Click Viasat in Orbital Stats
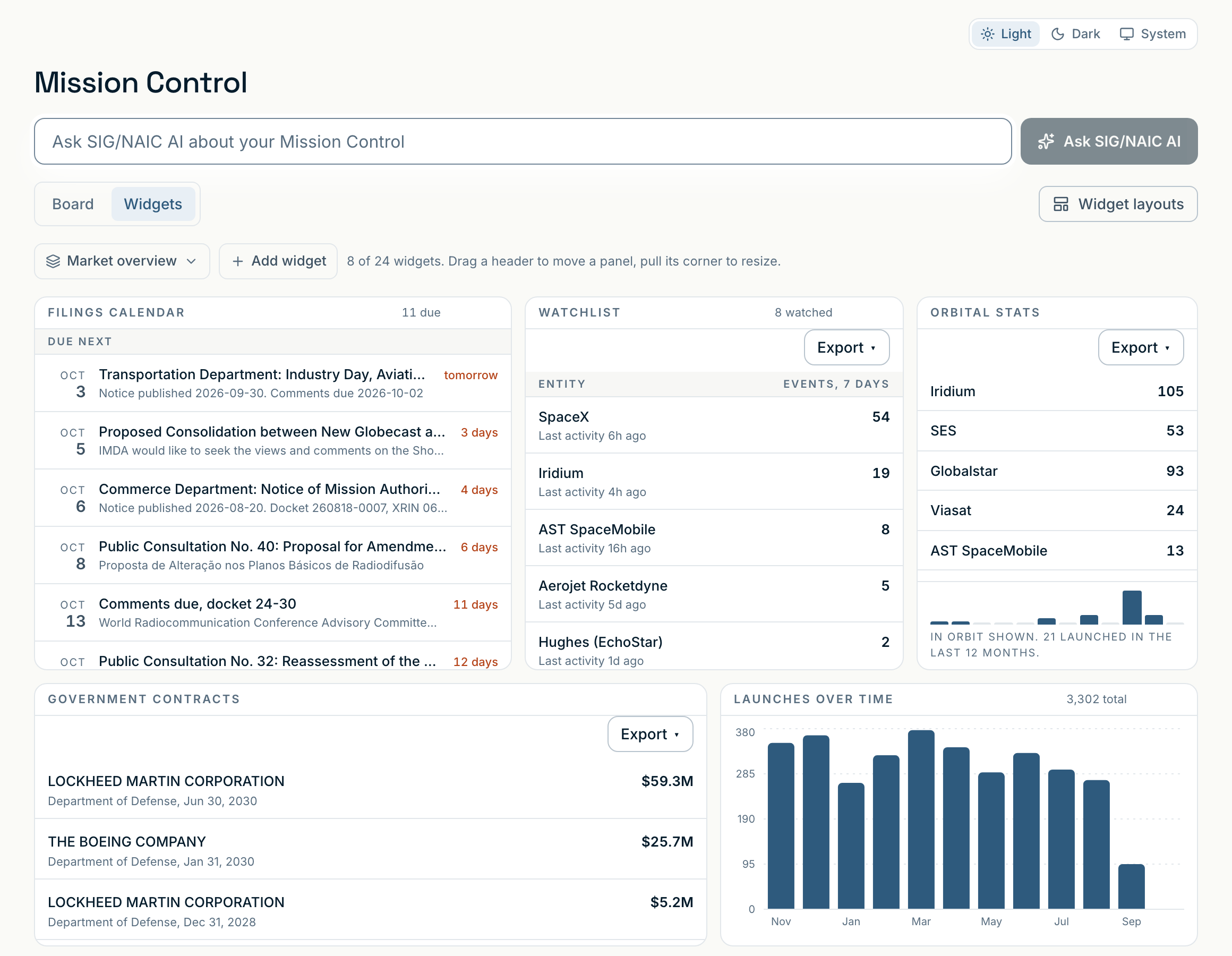1232x956 pixels. click(x=1057, y=510)
